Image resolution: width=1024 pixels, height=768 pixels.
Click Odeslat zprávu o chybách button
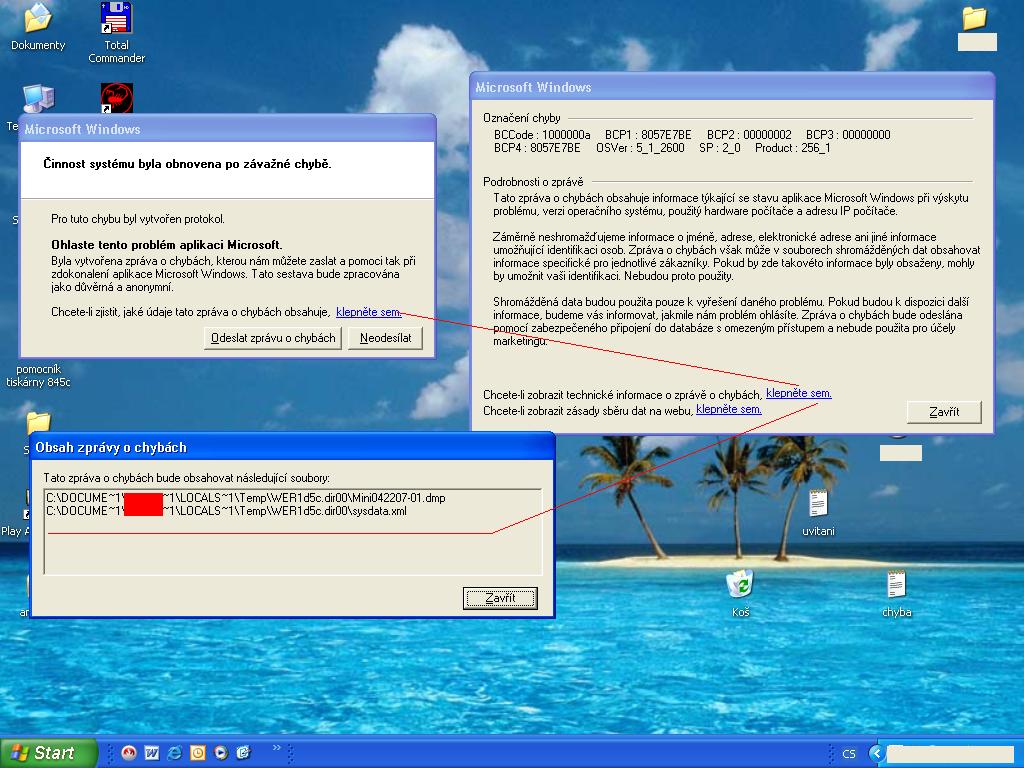click(x=273, y=338)
